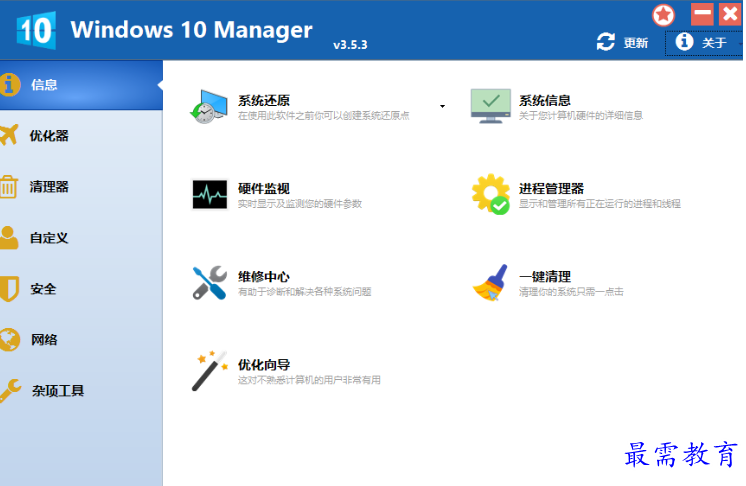The image size is (746, 486).
Task: Open the 清理器 tab
Action: click(81, 186)
